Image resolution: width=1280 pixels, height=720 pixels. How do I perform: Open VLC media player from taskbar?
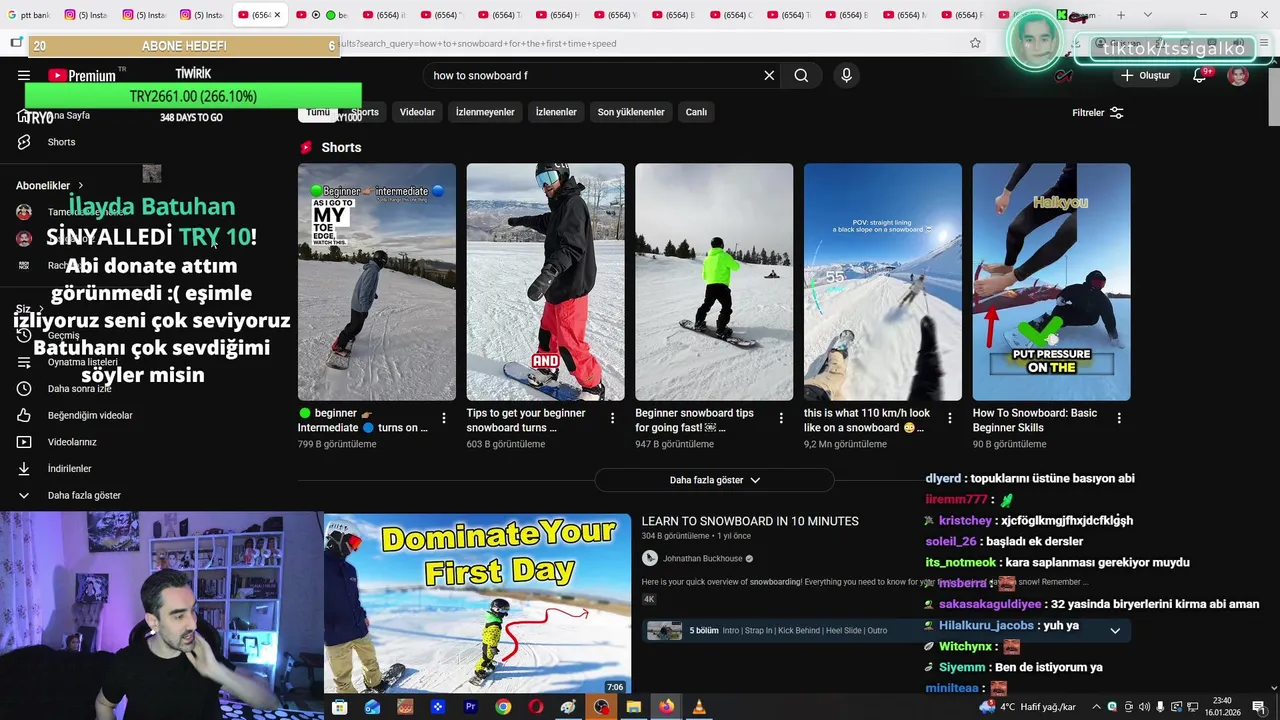(x=699, y=707)
